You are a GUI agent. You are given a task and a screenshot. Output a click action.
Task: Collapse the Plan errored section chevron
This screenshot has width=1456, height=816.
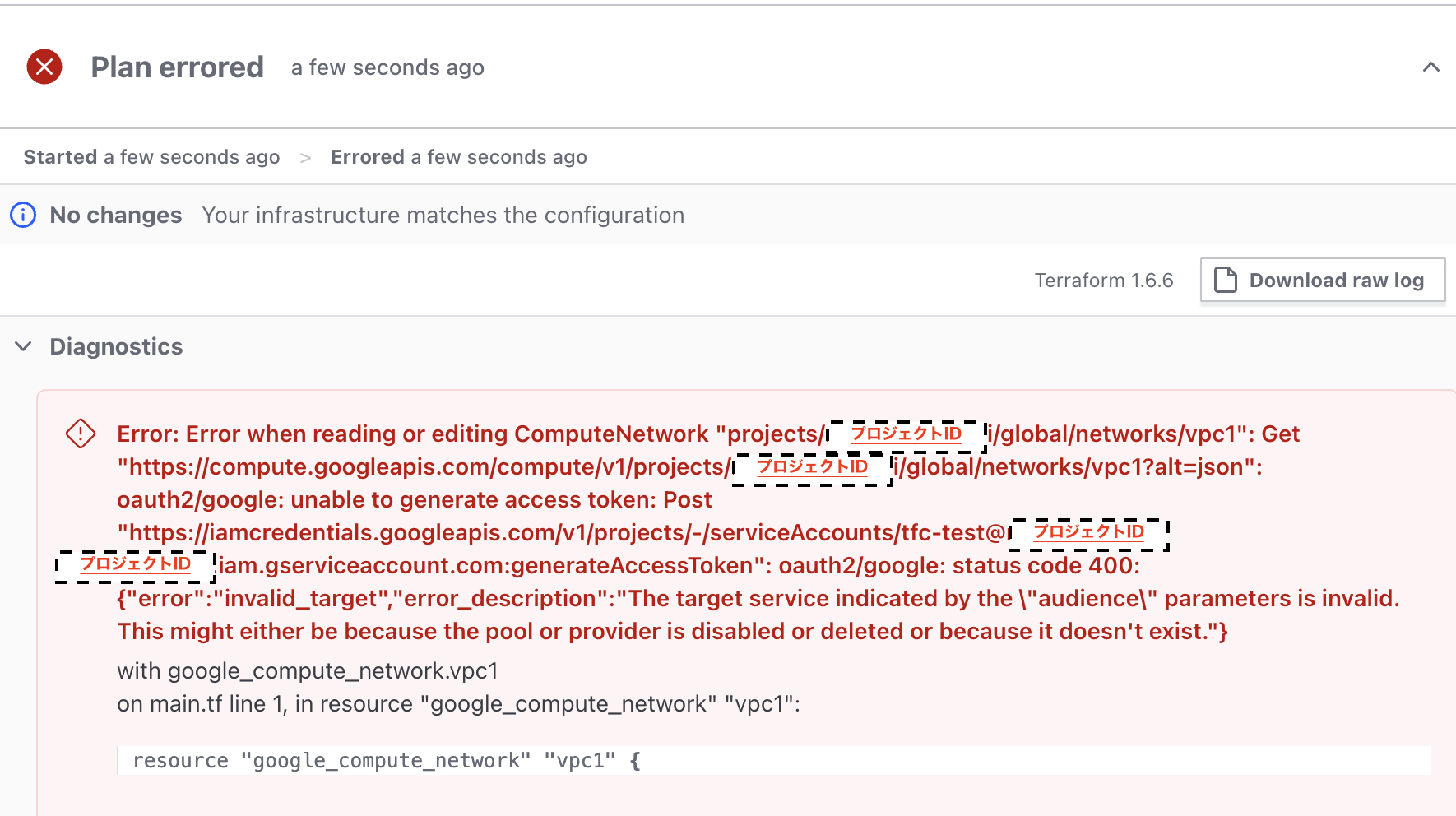point(1430,67)
